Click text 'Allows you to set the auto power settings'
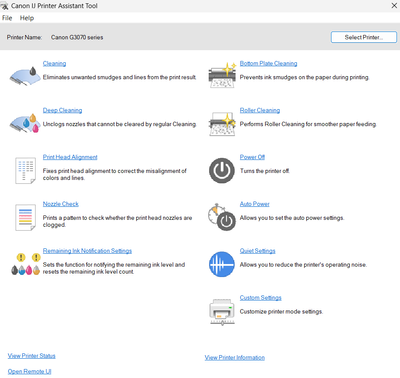The image size is (400, 378). click(x=292, y=218)
